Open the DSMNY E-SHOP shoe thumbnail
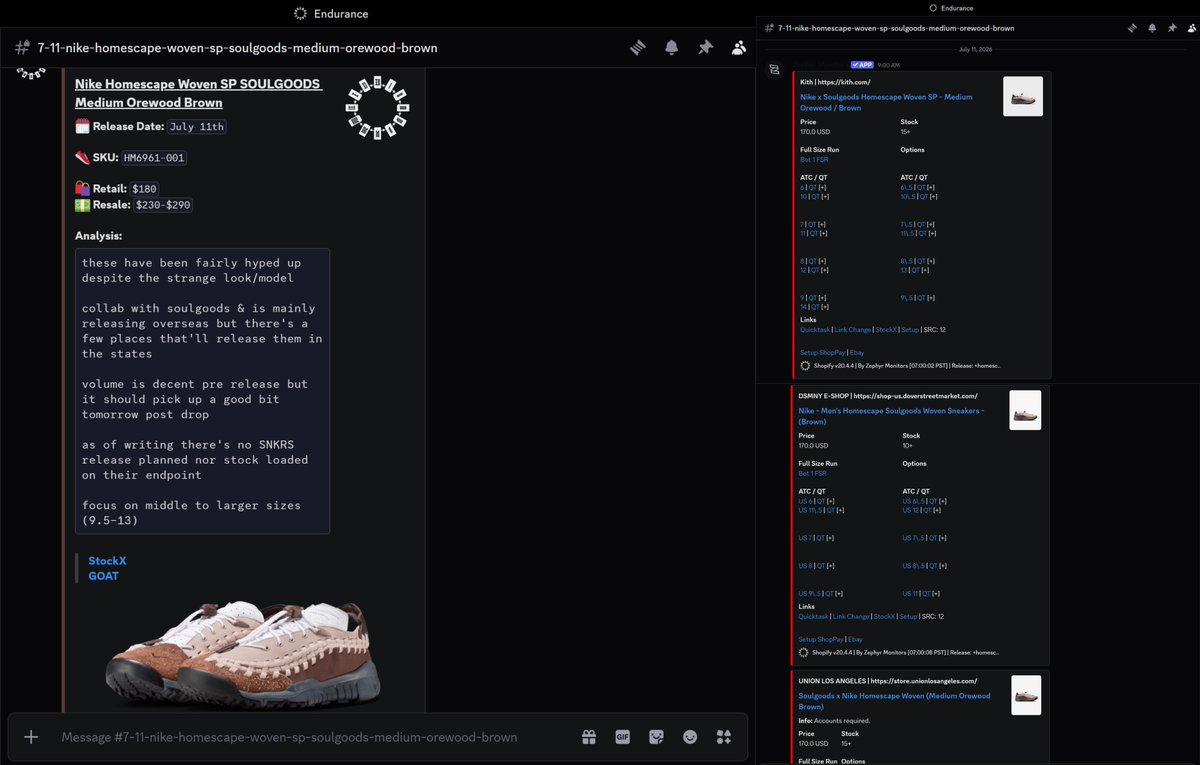 (x=1025, y=410)
